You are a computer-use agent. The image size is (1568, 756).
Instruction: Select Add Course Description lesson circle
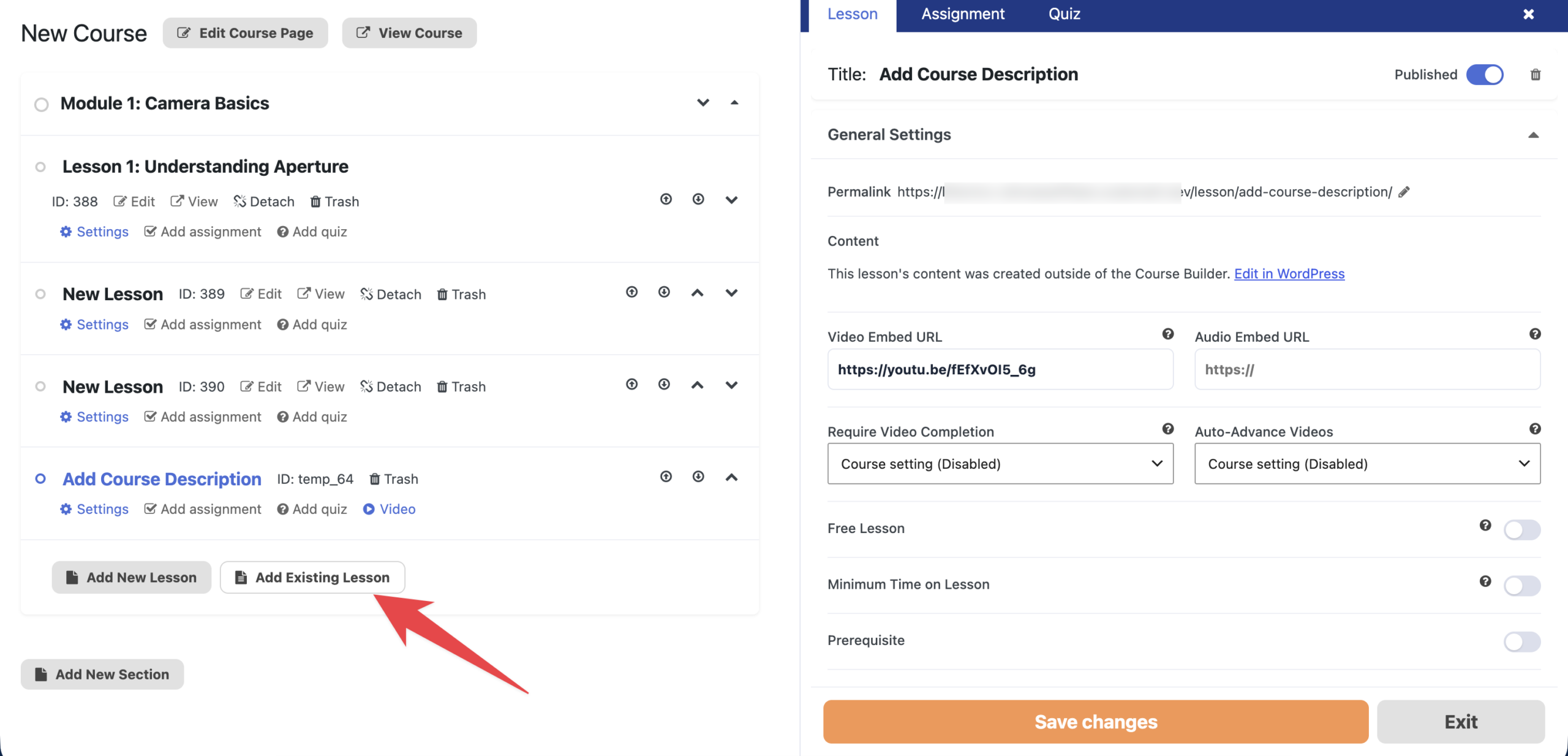[x=40, y=478]
